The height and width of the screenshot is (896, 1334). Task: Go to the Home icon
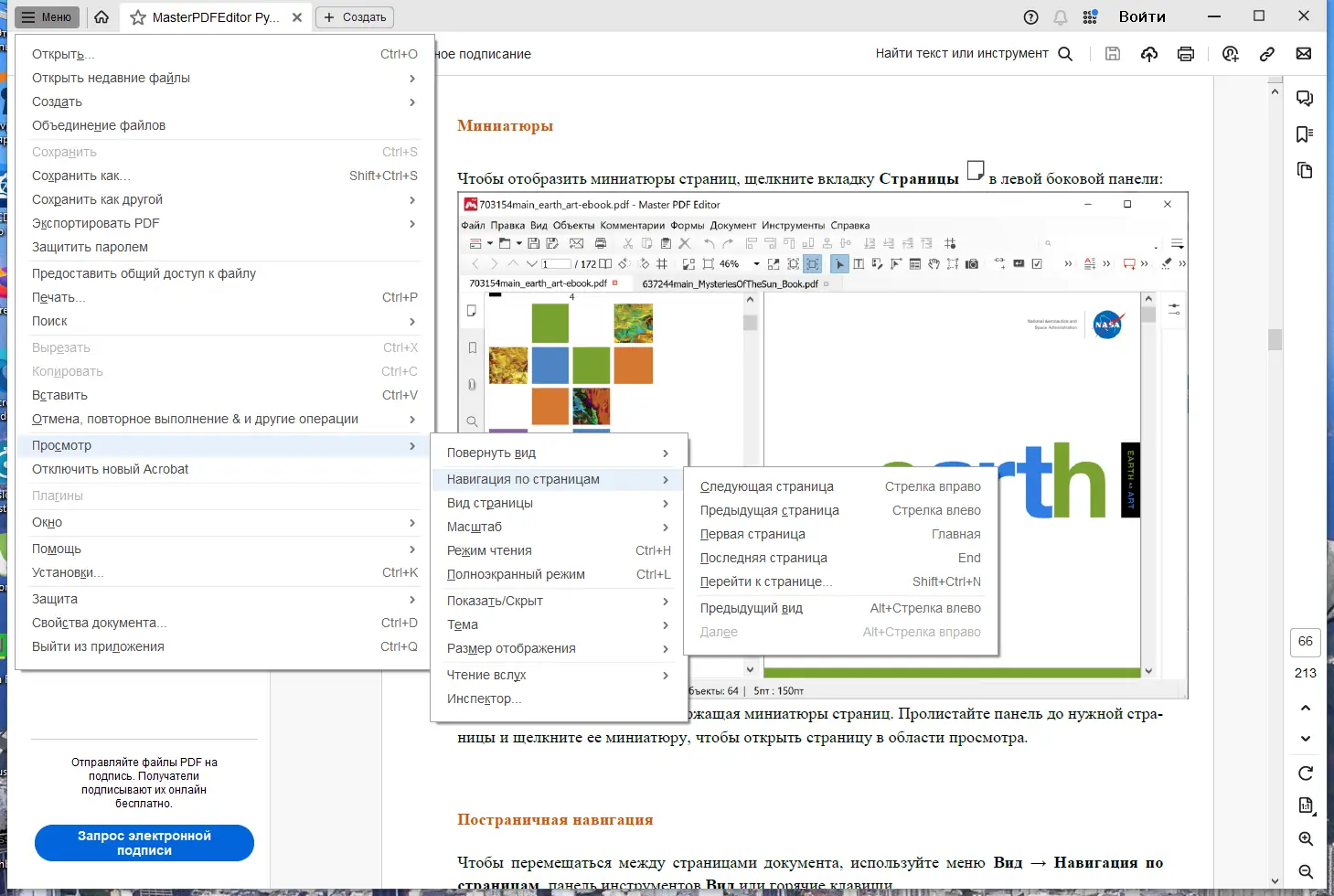(101, 17)
